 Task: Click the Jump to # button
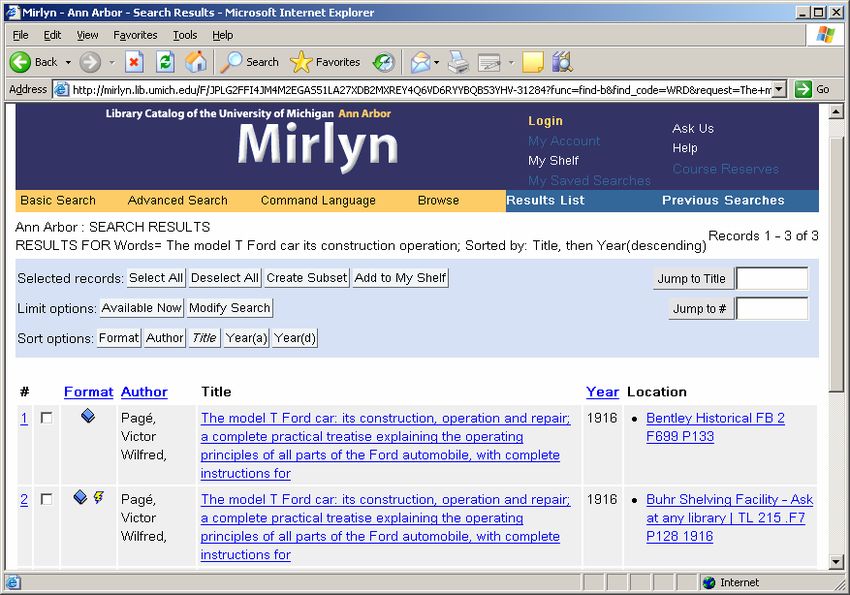(700, 308)
